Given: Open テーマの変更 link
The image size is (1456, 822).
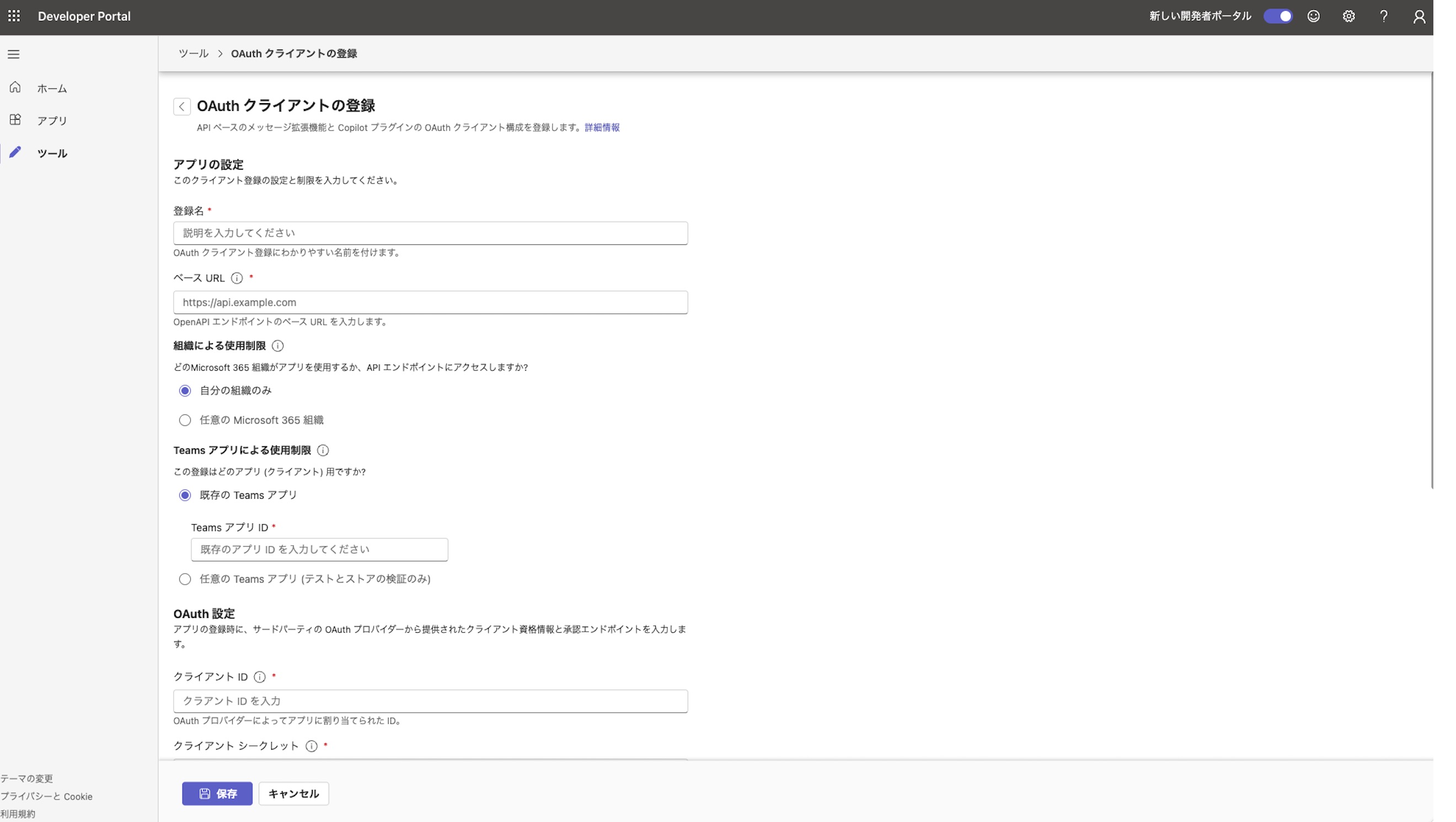Looking at the screenshot, I should pyautogui.click(x=26, y=778).
